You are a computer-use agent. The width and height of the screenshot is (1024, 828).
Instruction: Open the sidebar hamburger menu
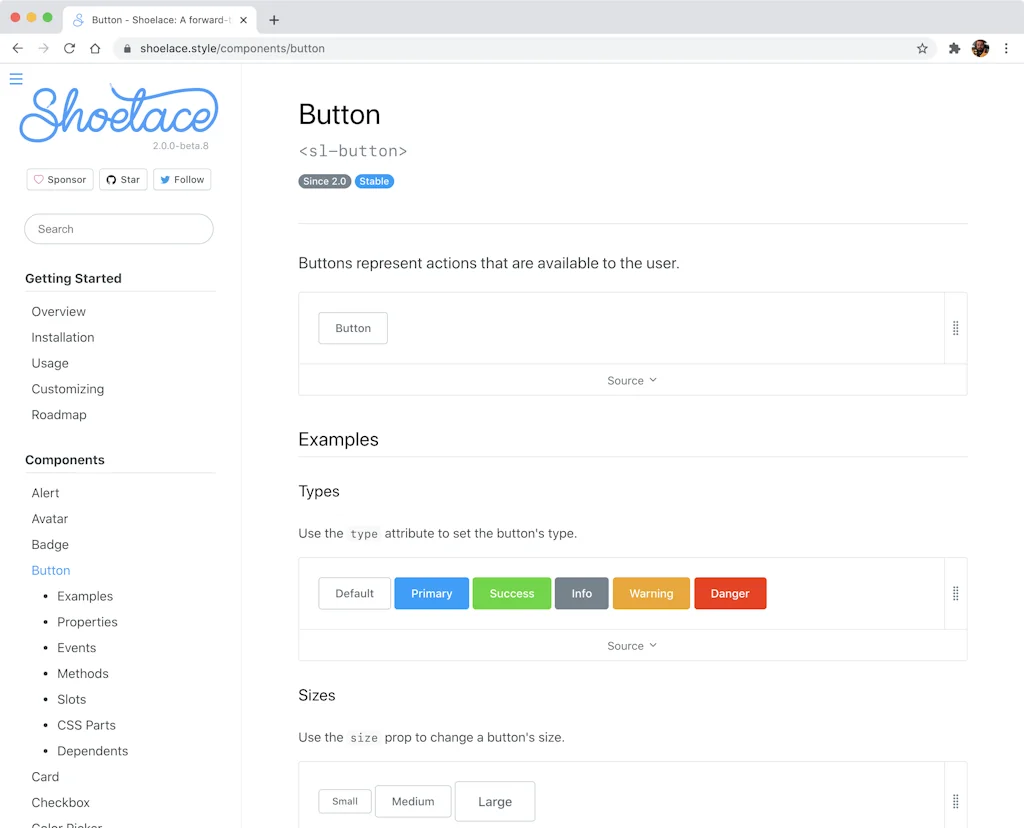tap(15, 78)
